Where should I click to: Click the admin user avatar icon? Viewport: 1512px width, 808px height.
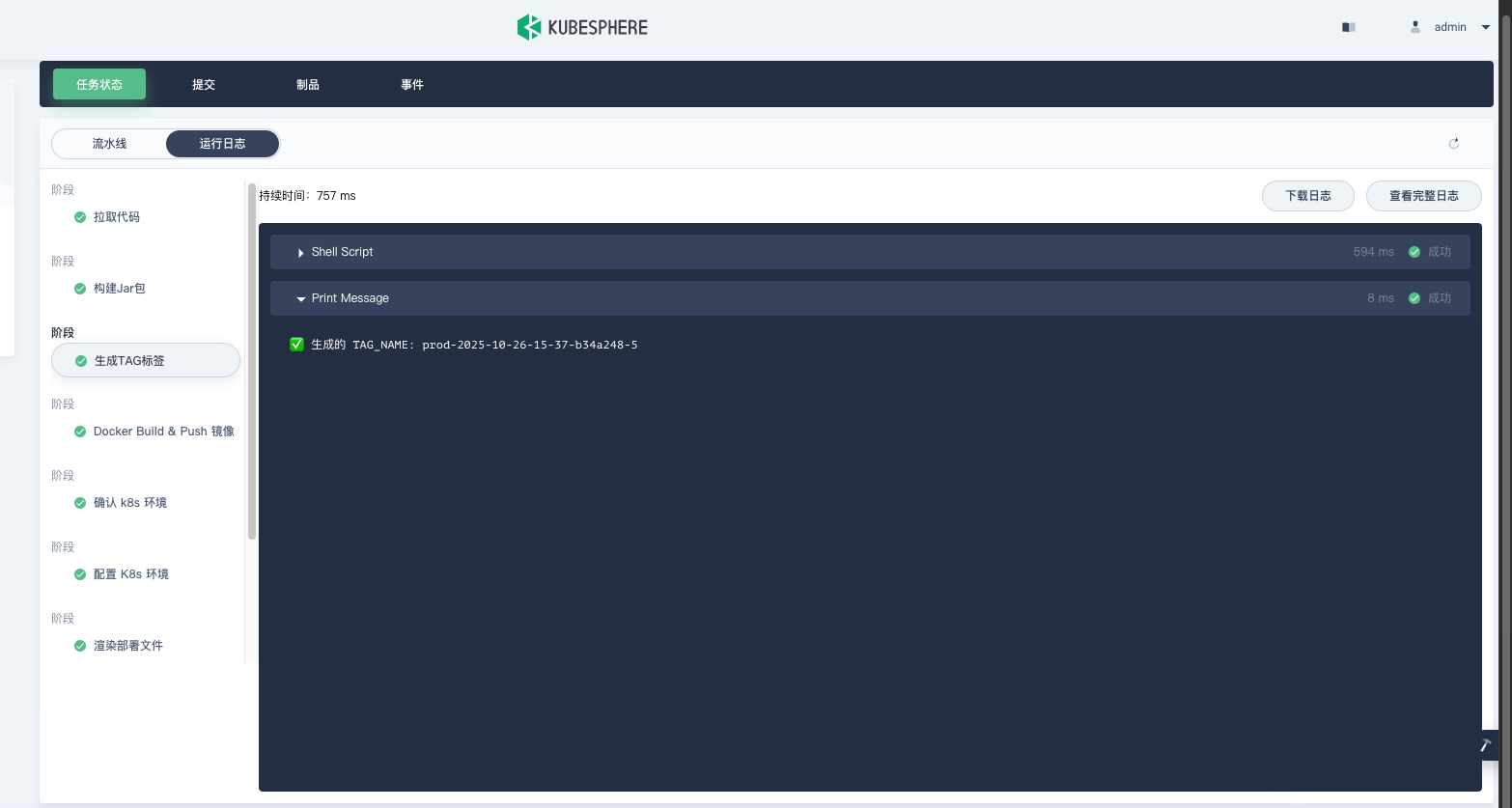pyautogui.click(x=1415, y=27)
